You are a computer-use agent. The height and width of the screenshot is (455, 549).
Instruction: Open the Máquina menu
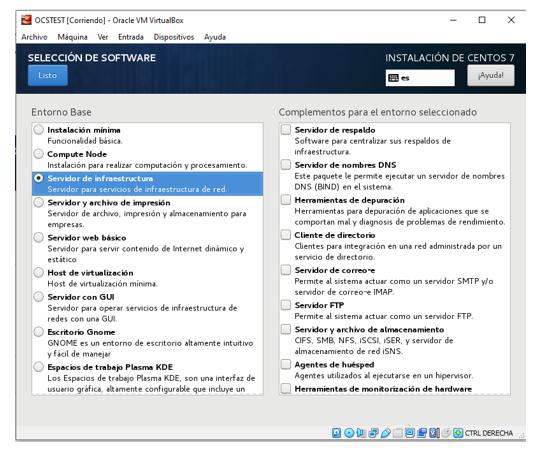click(72, 37)
